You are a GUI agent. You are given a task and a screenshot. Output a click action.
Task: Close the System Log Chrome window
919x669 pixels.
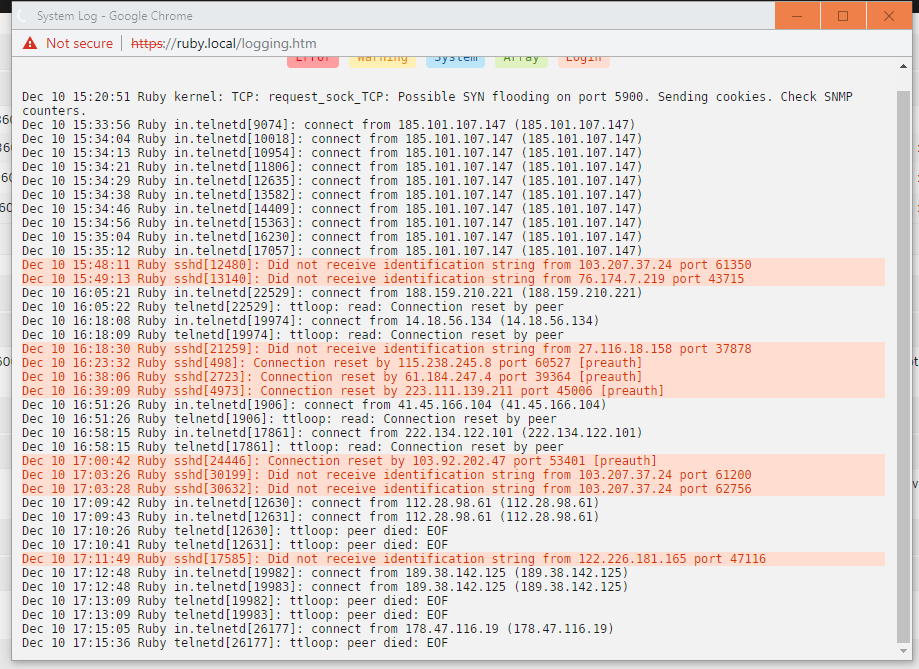(x=889, y=16)
